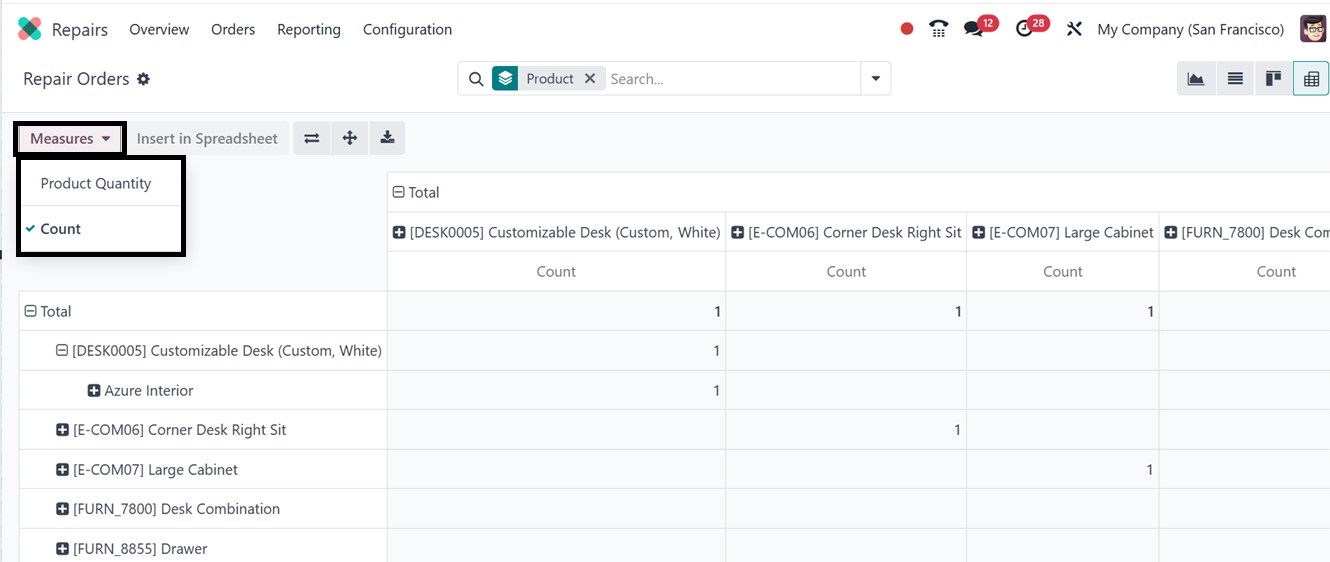Open the Configuration menu
The height and width of the screenshot is (562, 1330).
(407, 30)
